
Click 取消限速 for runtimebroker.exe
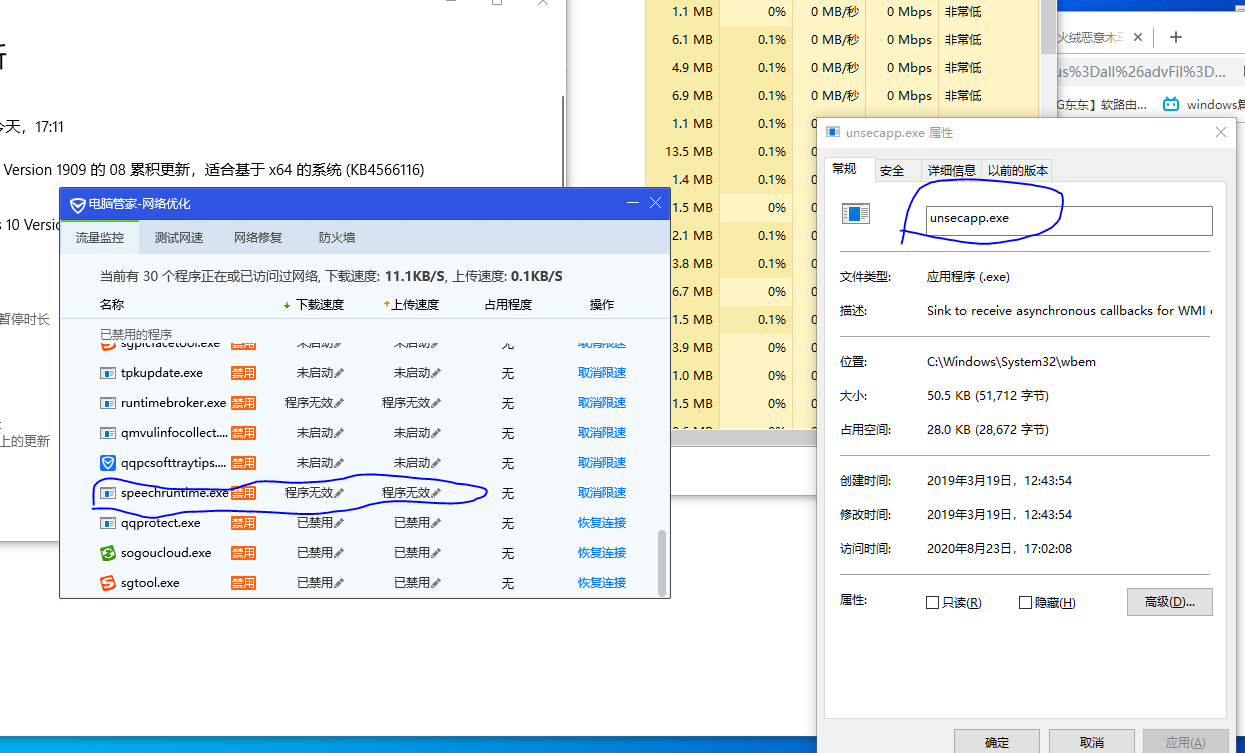tap(602, 403)
